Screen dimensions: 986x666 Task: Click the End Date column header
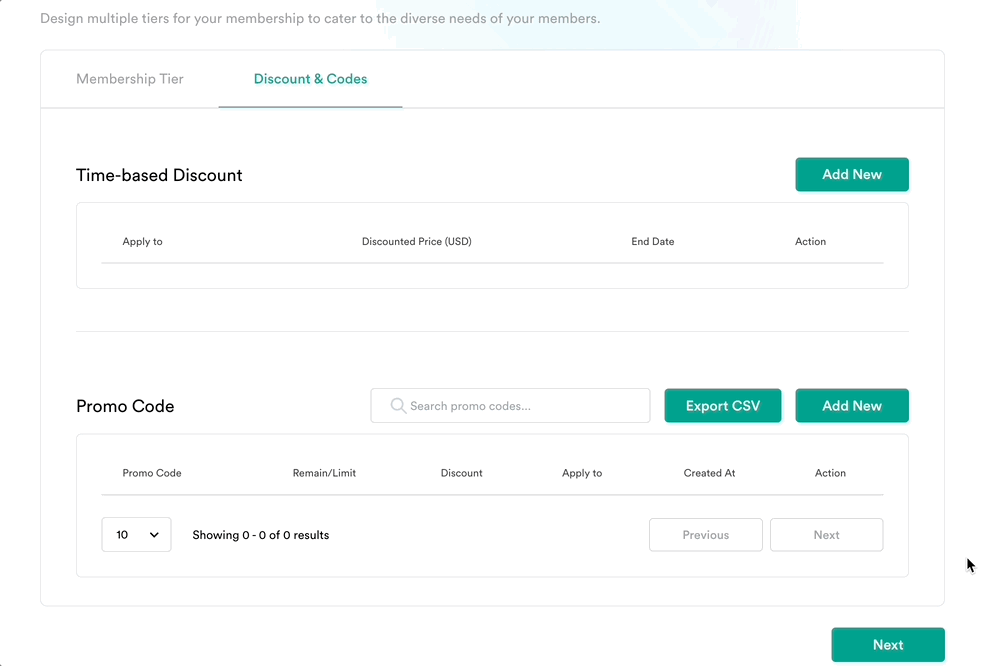pyautogui.click(x=652, y=241)
